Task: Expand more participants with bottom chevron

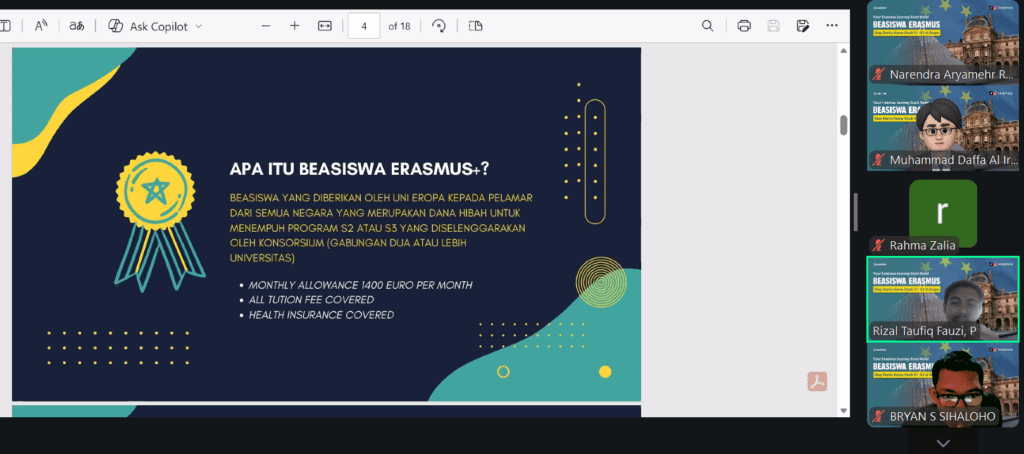Action: tap(942, 443)
